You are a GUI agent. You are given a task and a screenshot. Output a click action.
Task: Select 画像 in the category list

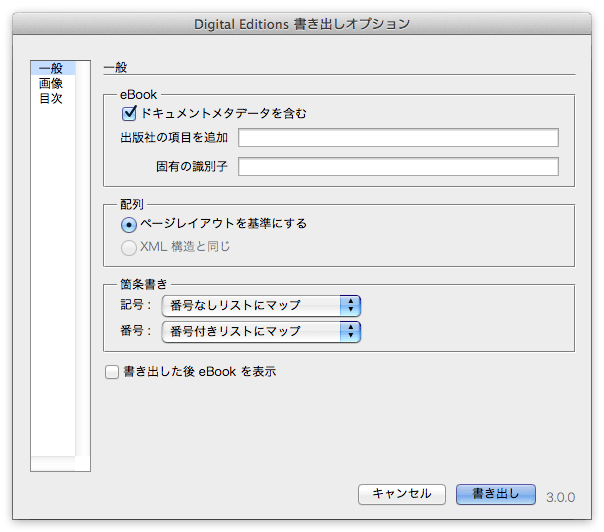coord(50,83)
